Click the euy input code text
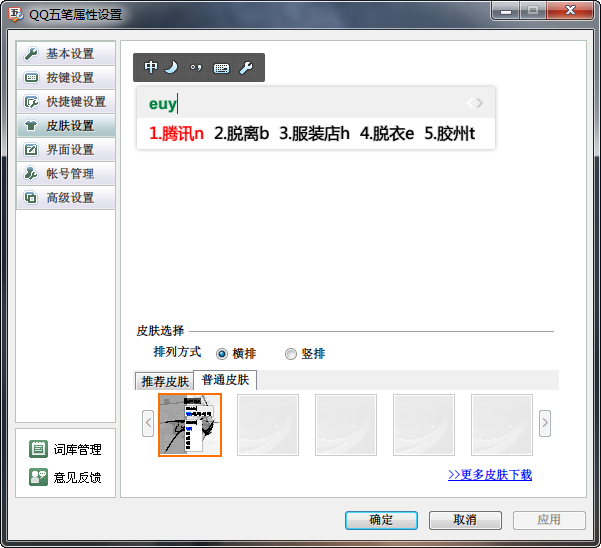This screenshot has width=601, height=548. pos(163,104)
